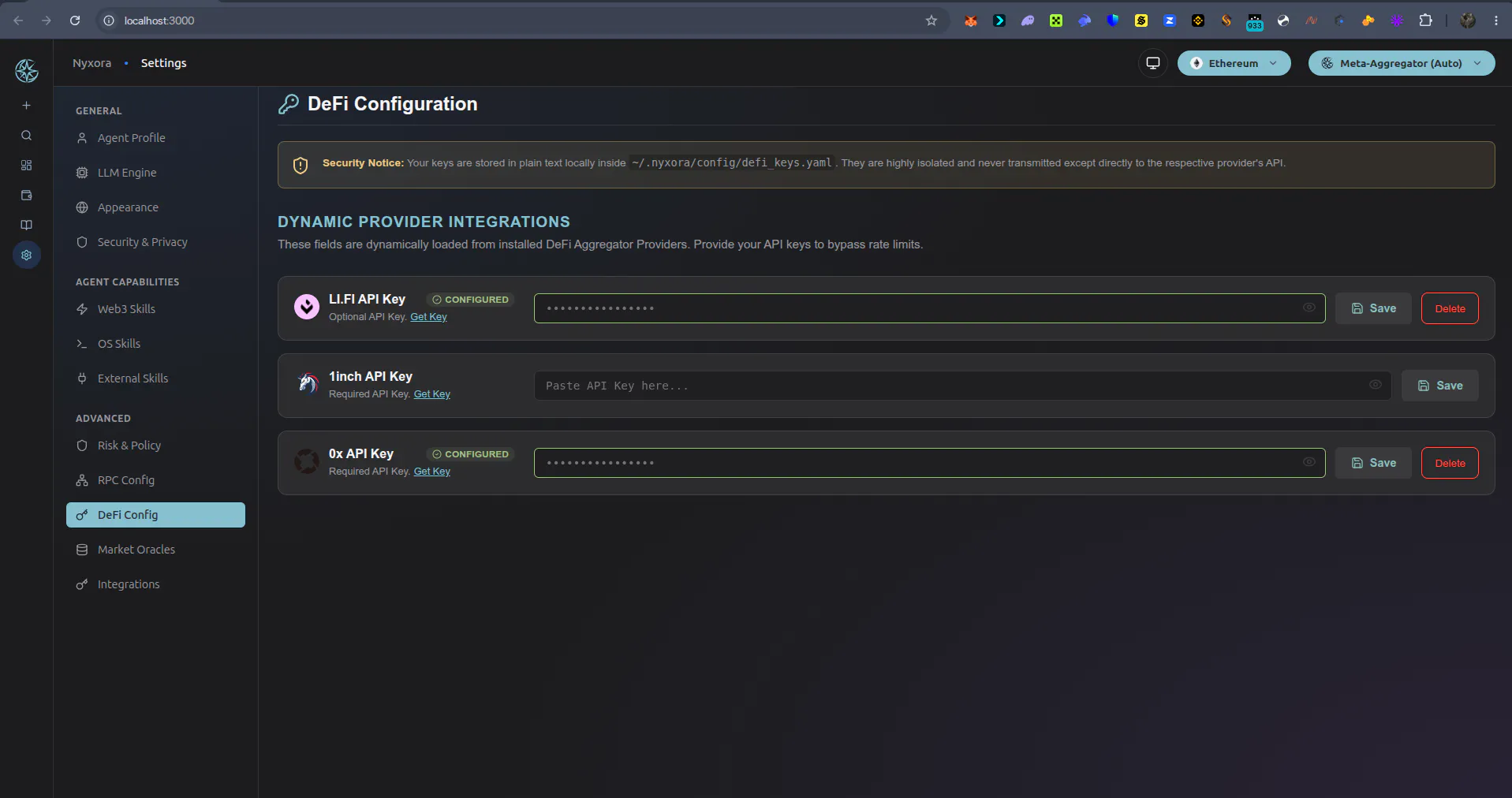Bookmark page with star icon
The image size is (1512, 798).
931,21
